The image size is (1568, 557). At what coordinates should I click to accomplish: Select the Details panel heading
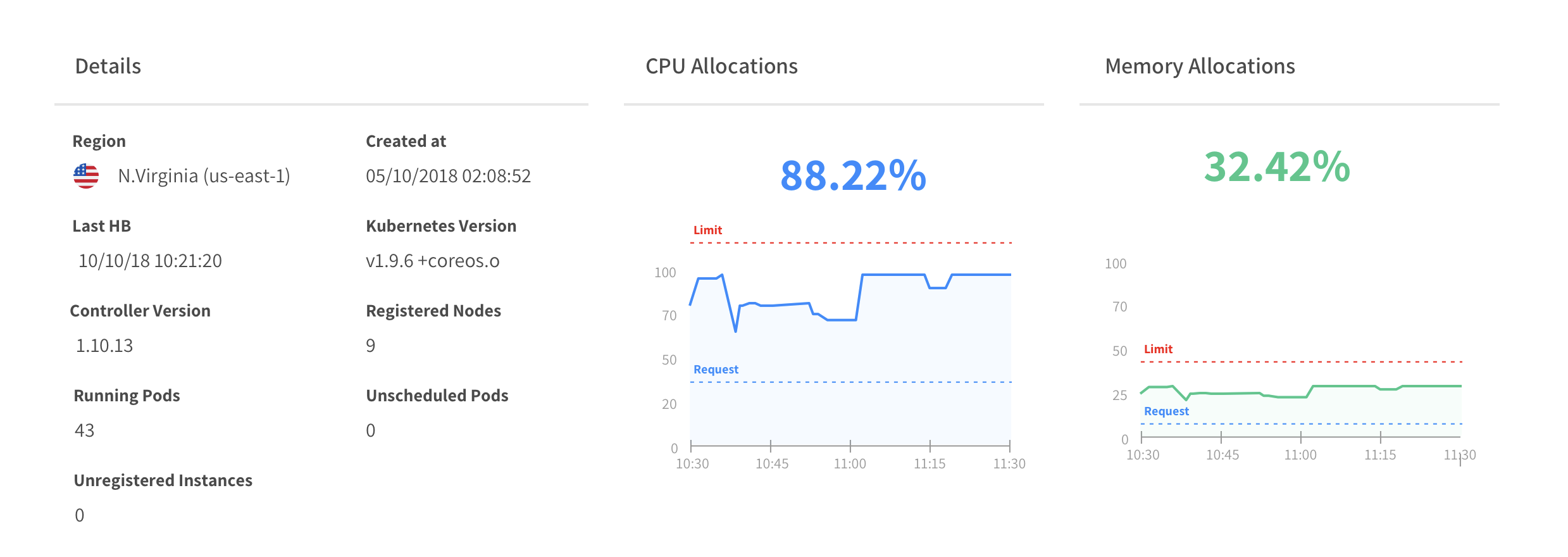[108, 66]
